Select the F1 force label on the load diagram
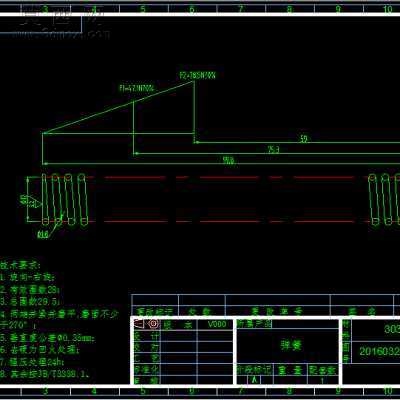Image resolution: width=400 pixels, height=400 pixels. 137,88
